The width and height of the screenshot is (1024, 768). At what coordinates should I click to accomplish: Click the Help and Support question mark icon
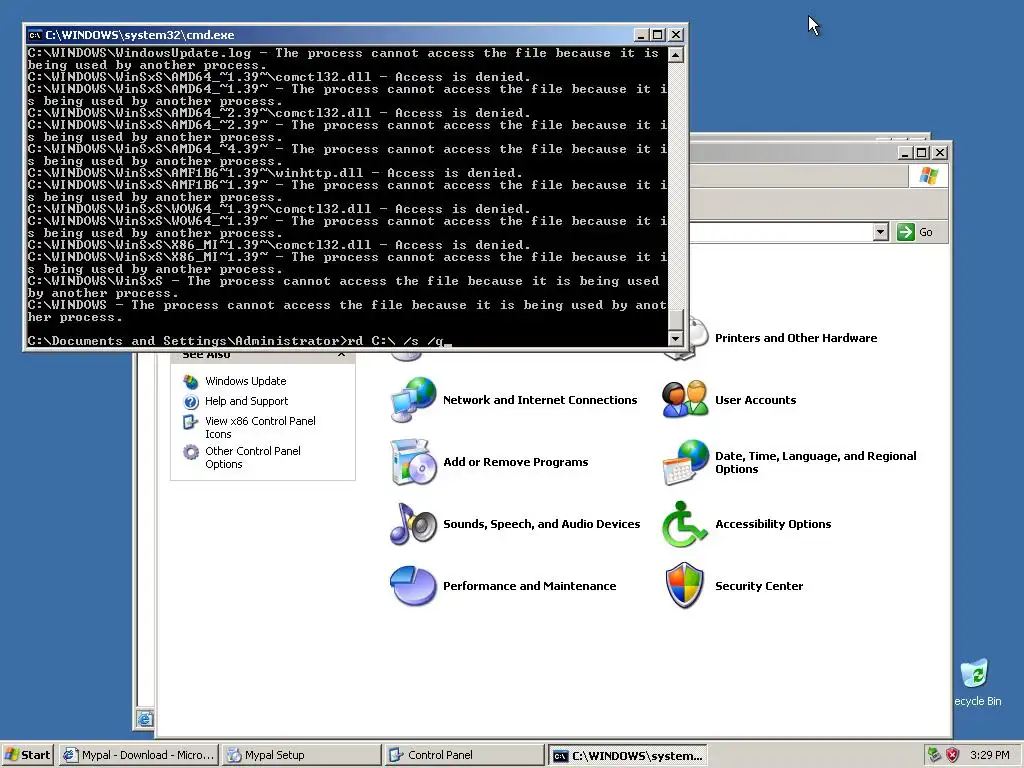(x=191, y=401)
